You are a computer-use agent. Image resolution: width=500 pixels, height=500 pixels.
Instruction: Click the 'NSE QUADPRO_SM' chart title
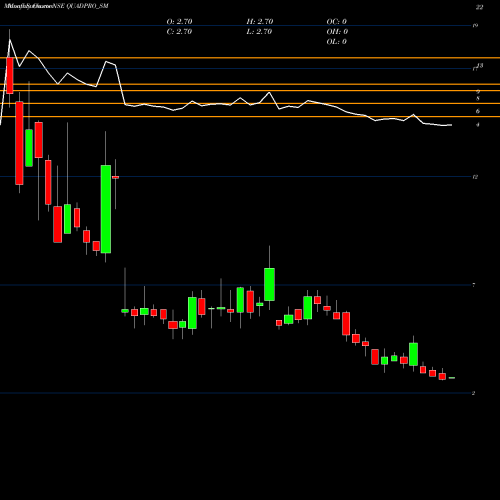point(81,6)
